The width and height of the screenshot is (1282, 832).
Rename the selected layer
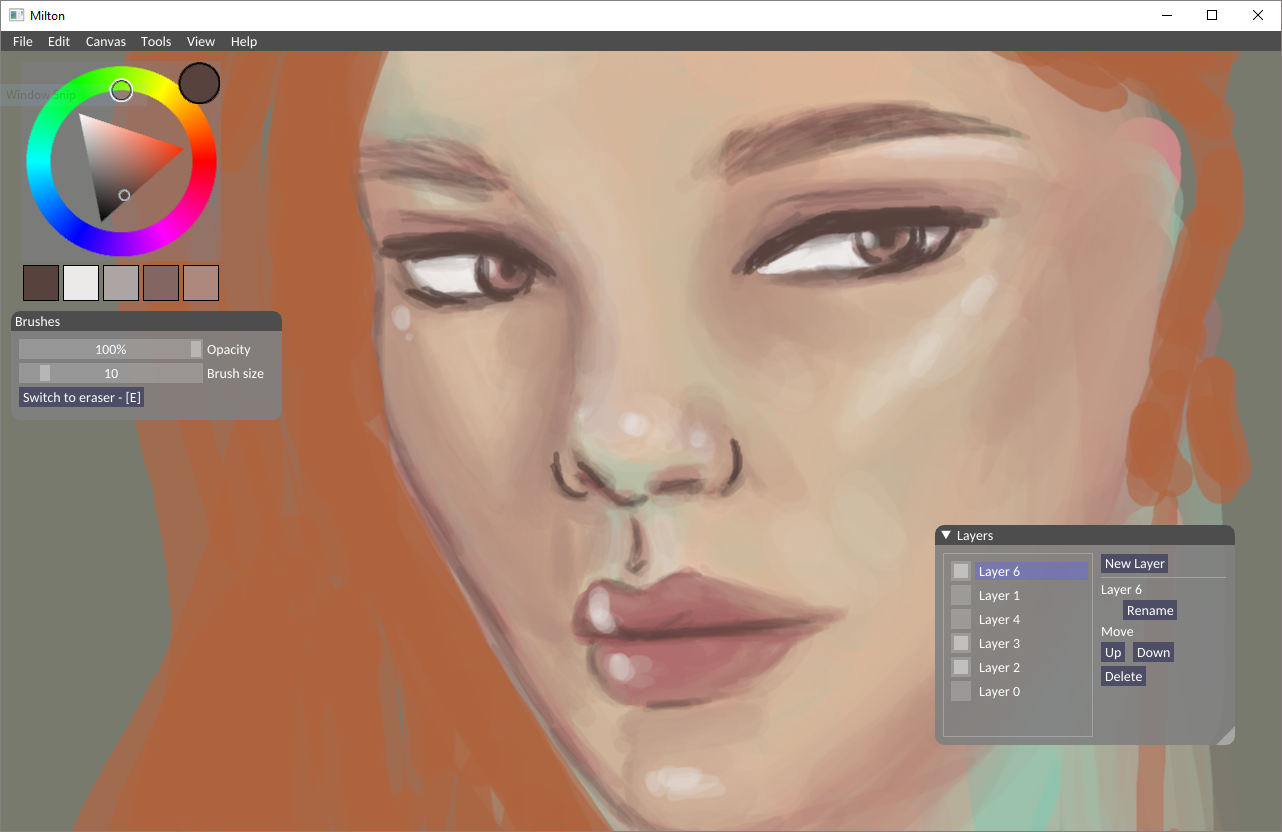(1150, 610)
